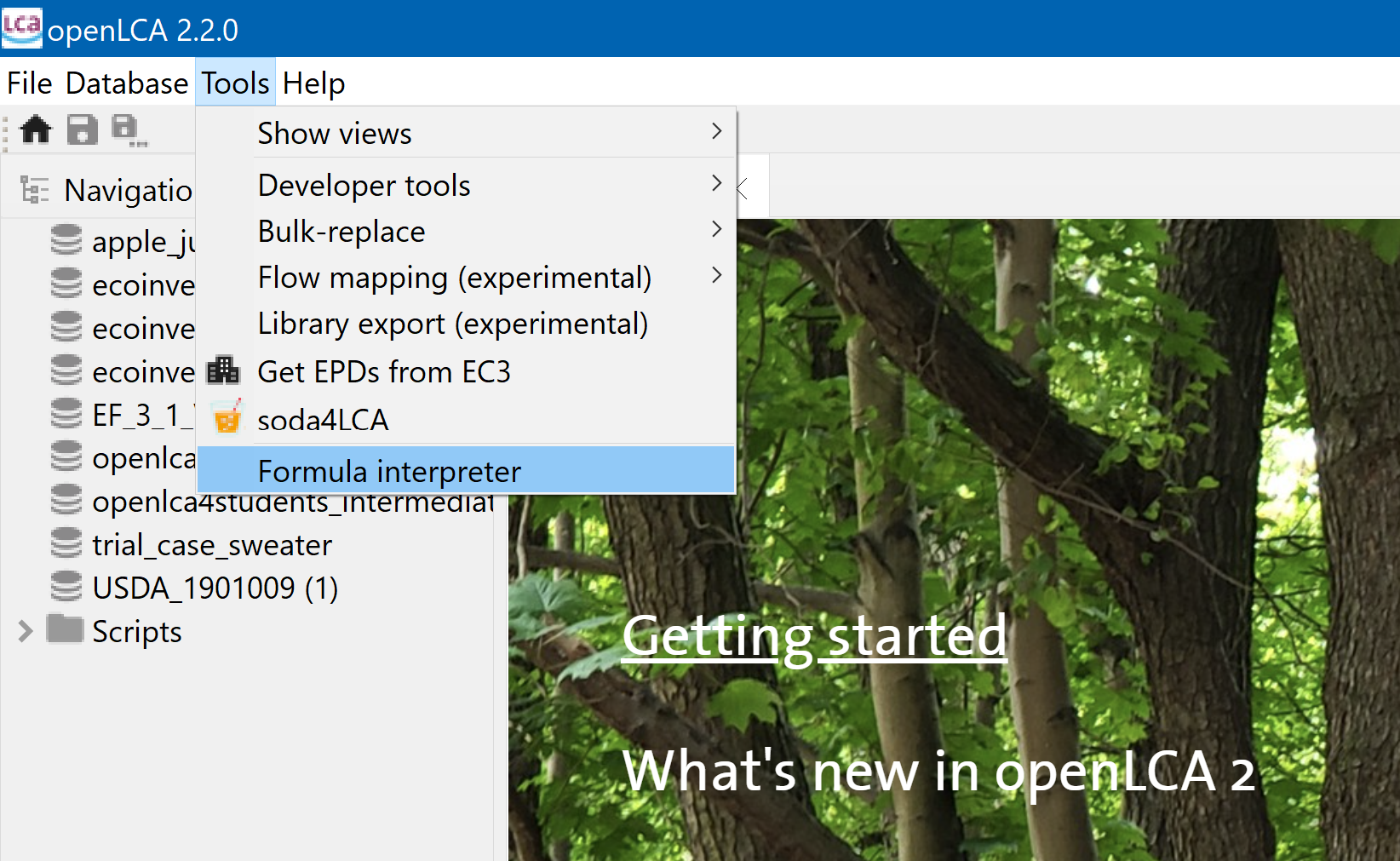Click the Save toolbar icon

tap(82, 129)
